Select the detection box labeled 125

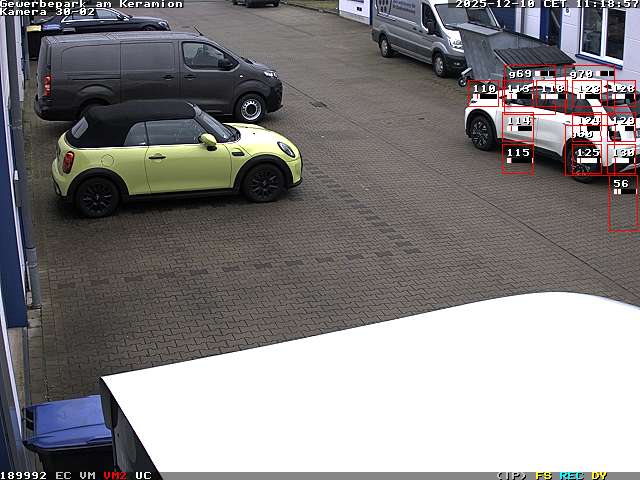[587, 159]
